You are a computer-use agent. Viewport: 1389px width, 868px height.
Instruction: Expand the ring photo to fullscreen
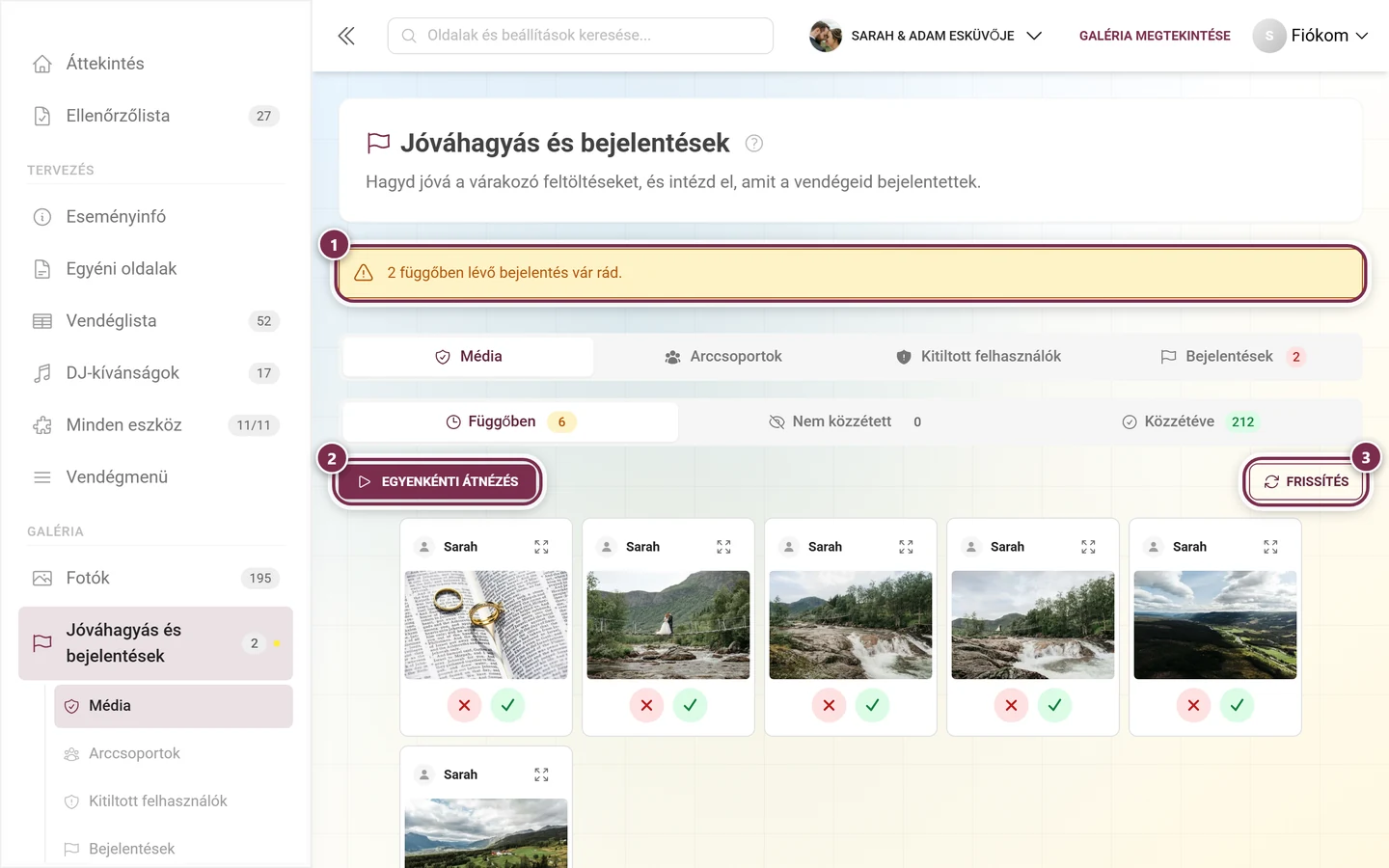pyautogui.click(x=541, y=547)
